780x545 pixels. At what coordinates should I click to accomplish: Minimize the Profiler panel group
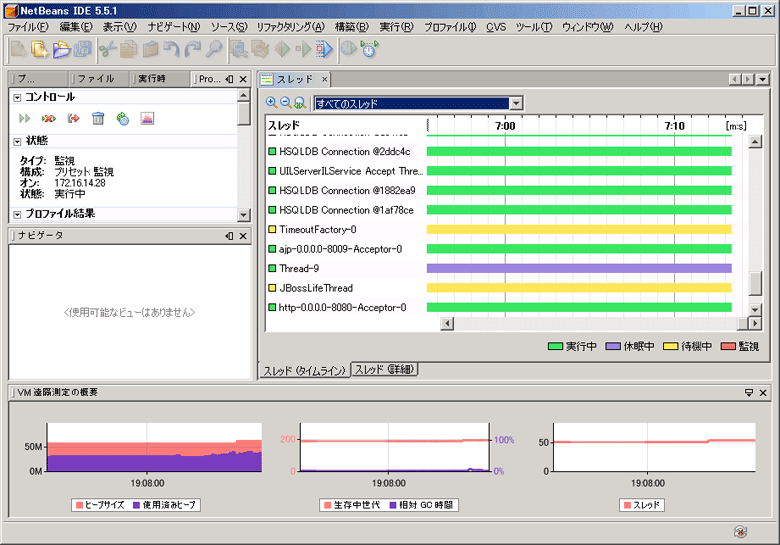coord(229,79)
